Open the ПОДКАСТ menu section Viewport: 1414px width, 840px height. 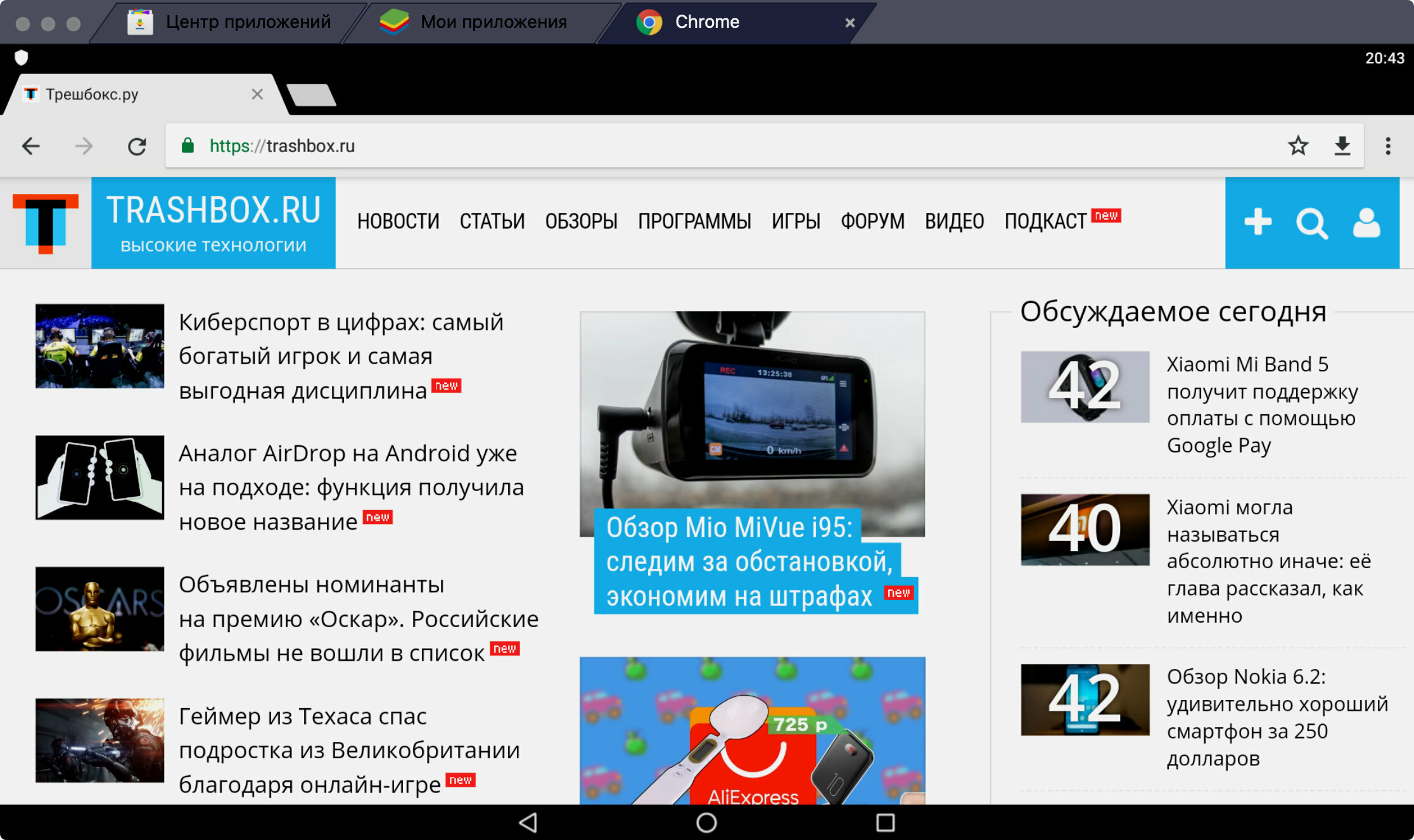pos(1045,221)
